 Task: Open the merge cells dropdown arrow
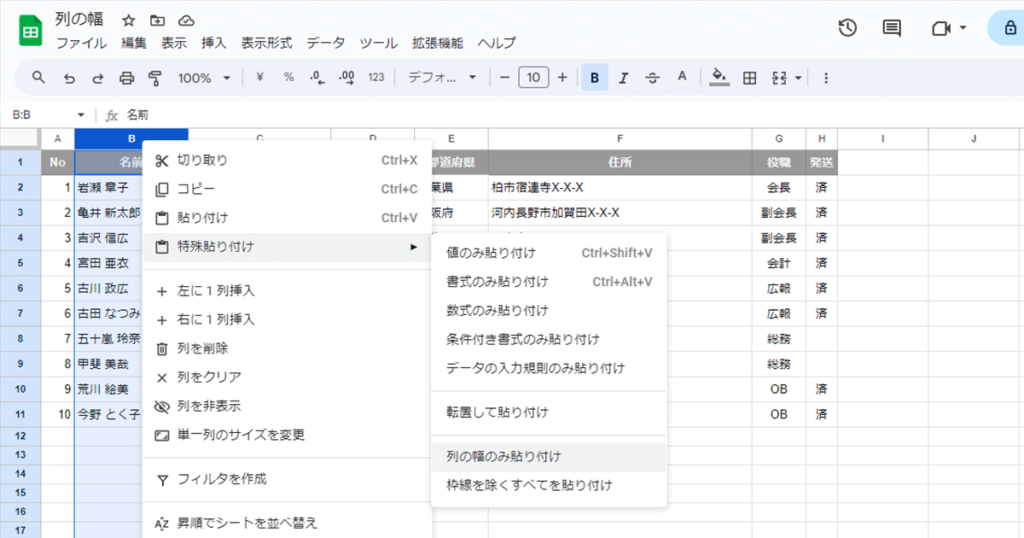[x=798, y=78]
